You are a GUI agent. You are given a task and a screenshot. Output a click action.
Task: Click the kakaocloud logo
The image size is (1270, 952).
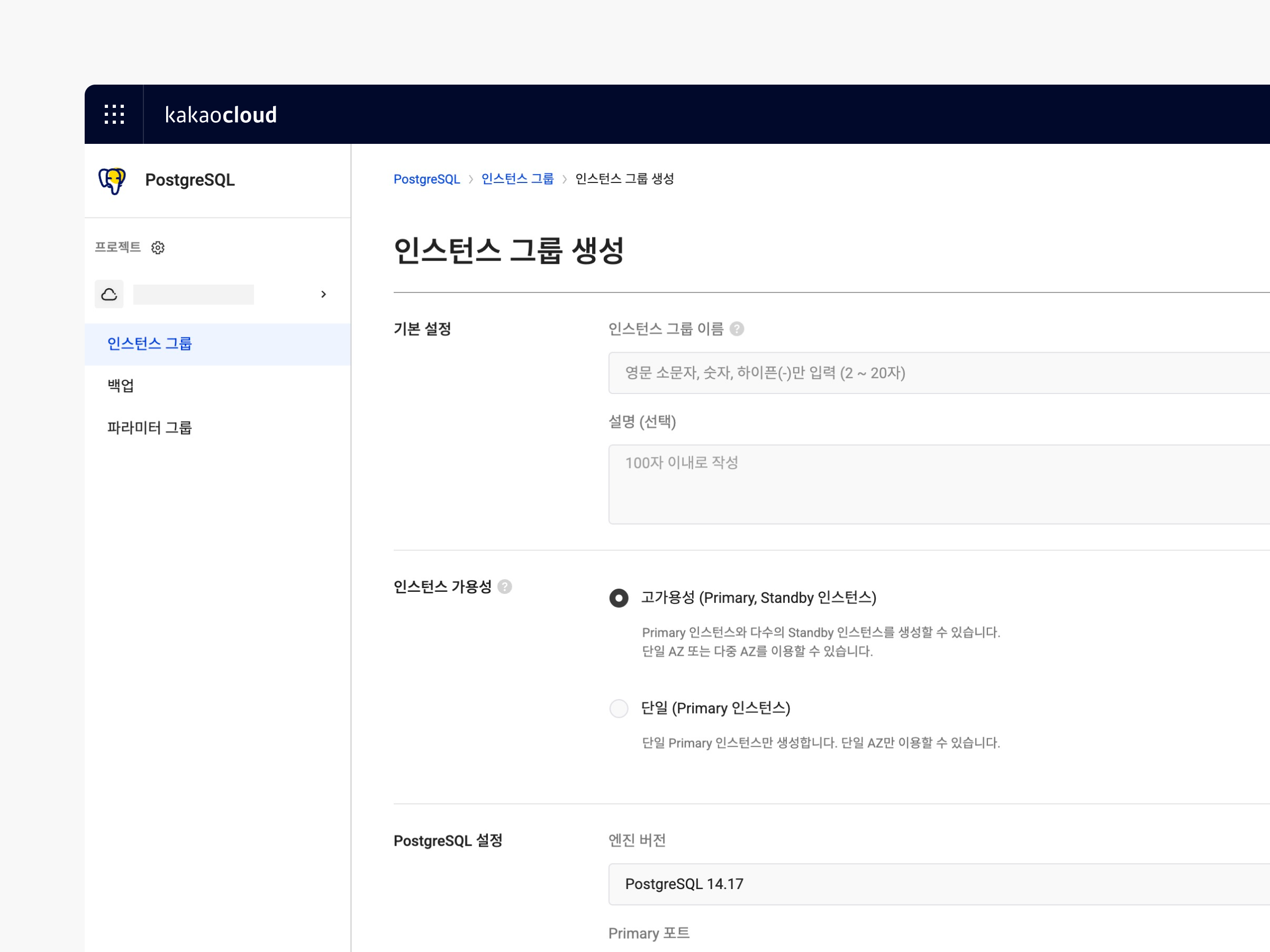[x=221, y=115]
